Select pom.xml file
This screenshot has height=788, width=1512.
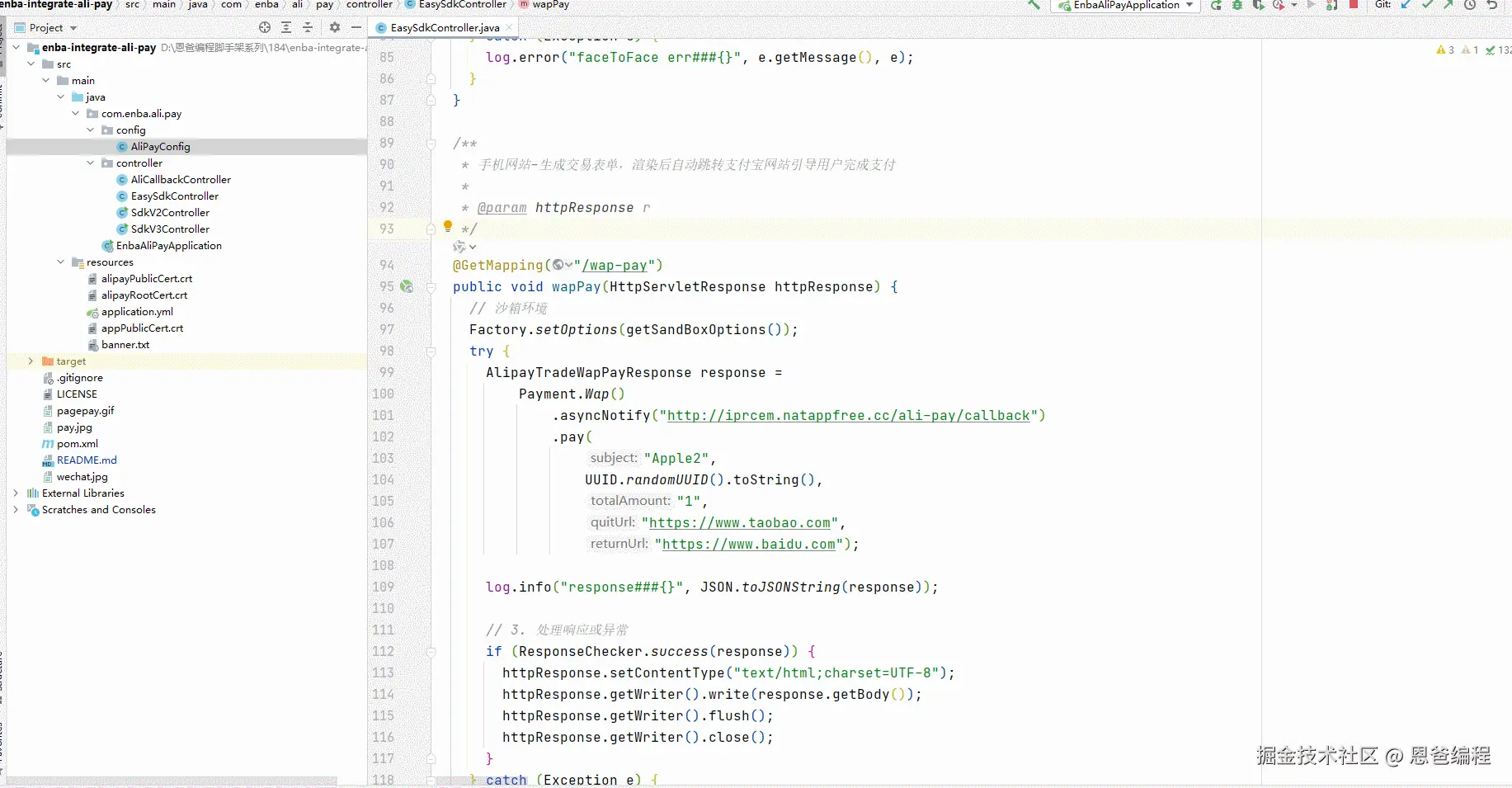[78, 443]
